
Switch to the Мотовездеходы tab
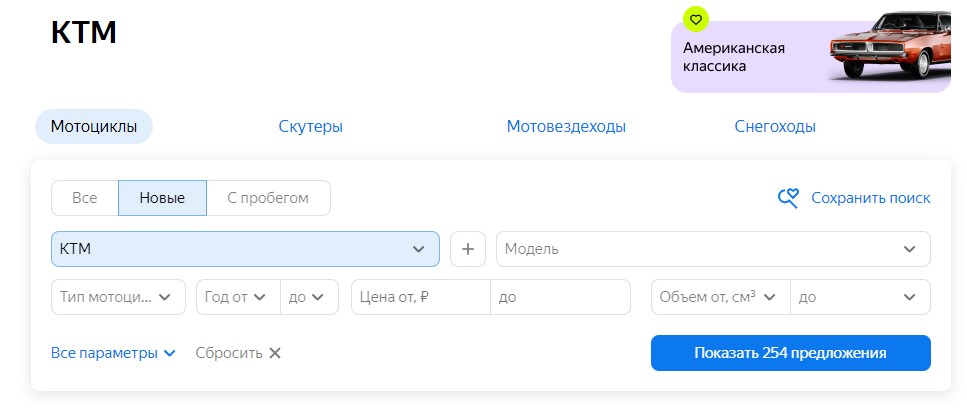click(566, 127)
